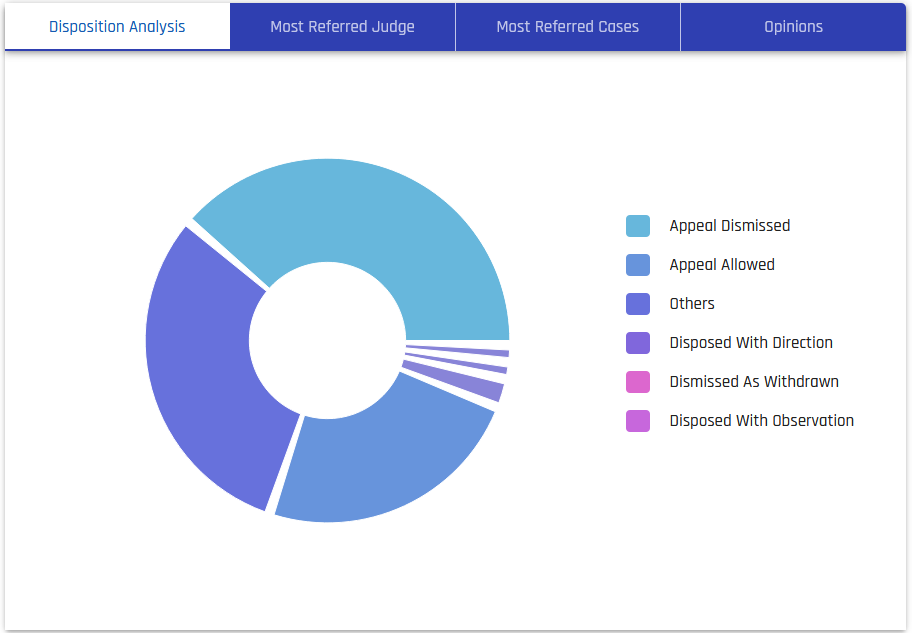This screenshot has height=633, width=912.
Task: Click the Disposed With Direction legend square
Action: click(638, 343)
